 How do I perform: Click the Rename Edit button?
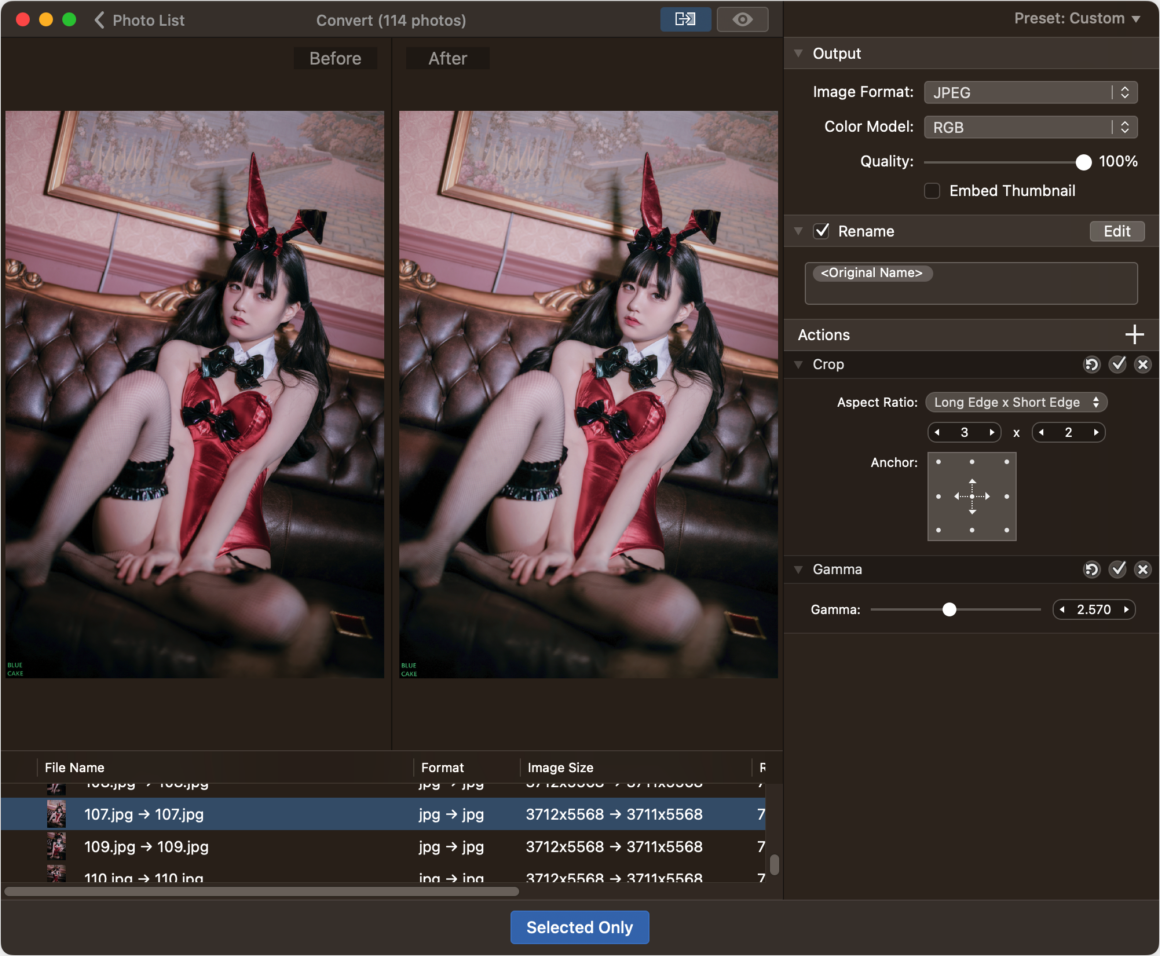point(1116,231)
